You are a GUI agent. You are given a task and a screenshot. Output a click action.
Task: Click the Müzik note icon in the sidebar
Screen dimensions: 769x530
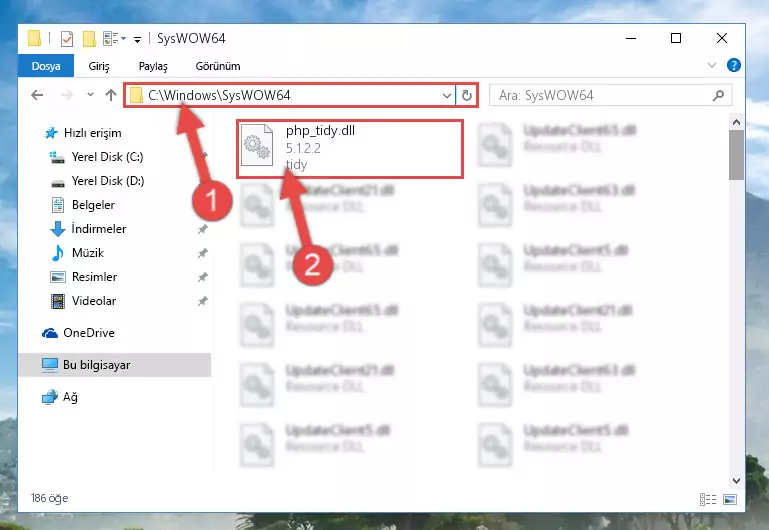click(x=57, y=253)
